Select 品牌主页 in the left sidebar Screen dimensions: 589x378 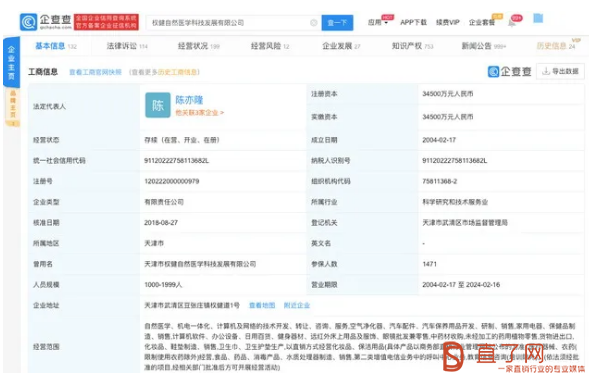[x=12, y=107]
